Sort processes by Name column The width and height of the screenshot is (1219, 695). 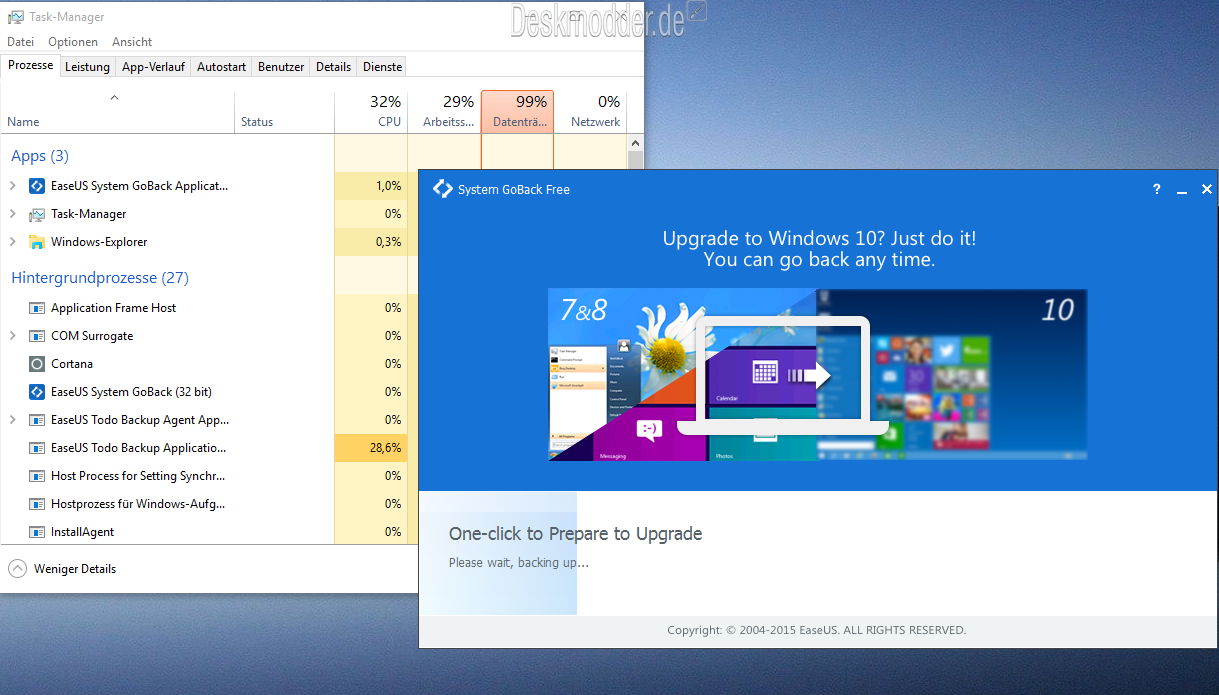(117, 112)
